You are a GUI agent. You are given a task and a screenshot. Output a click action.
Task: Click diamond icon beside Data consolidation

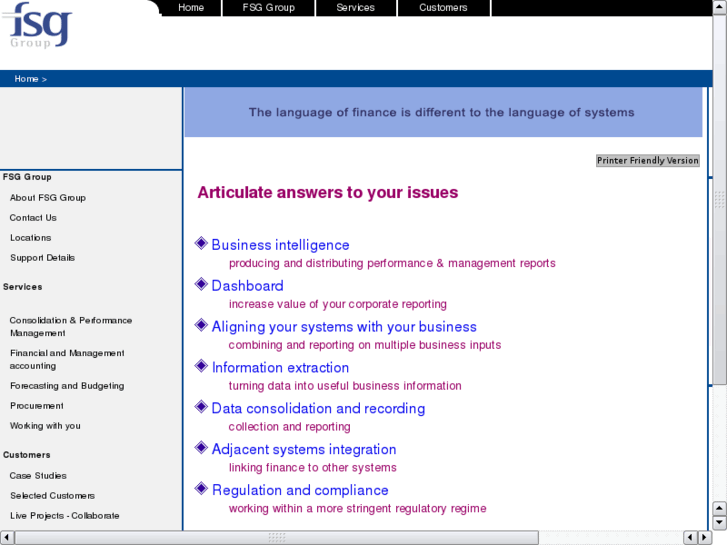(201, 407)
